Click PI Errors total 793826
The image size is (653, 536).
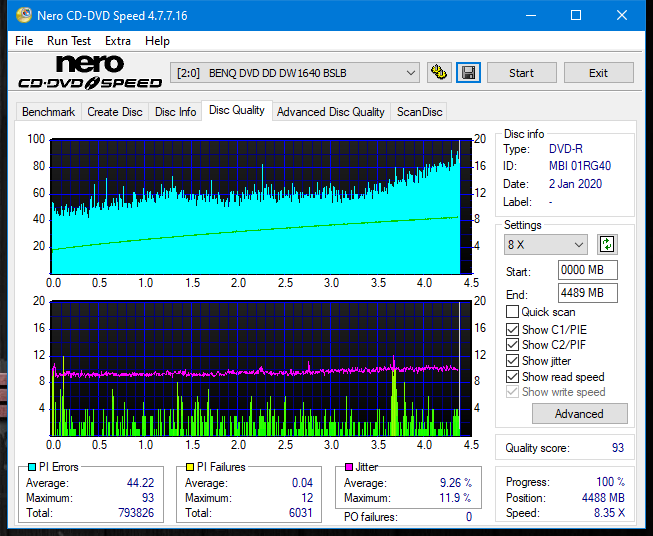(x=136, y=513)
